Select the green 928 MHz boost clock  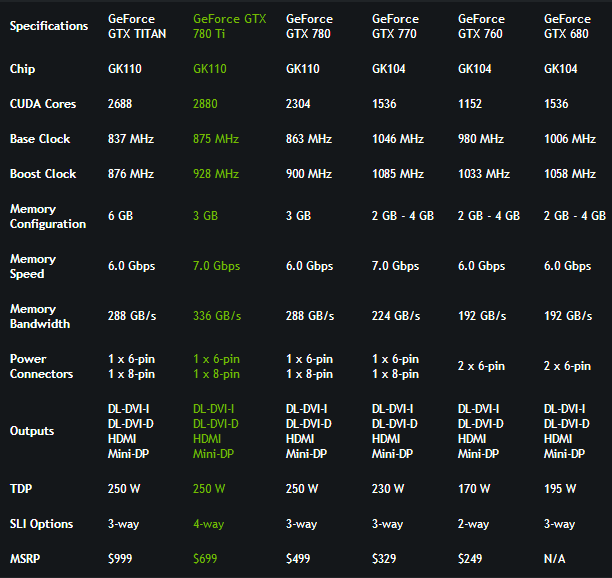click(216, 174)
